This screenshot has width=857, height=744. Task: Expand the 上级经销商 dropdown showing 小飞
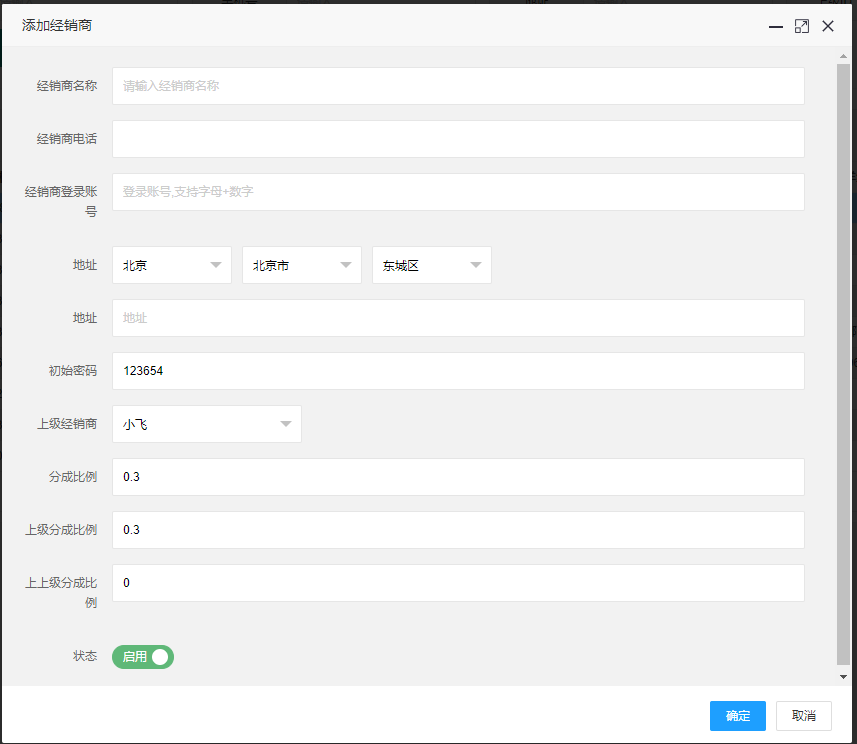207,424
